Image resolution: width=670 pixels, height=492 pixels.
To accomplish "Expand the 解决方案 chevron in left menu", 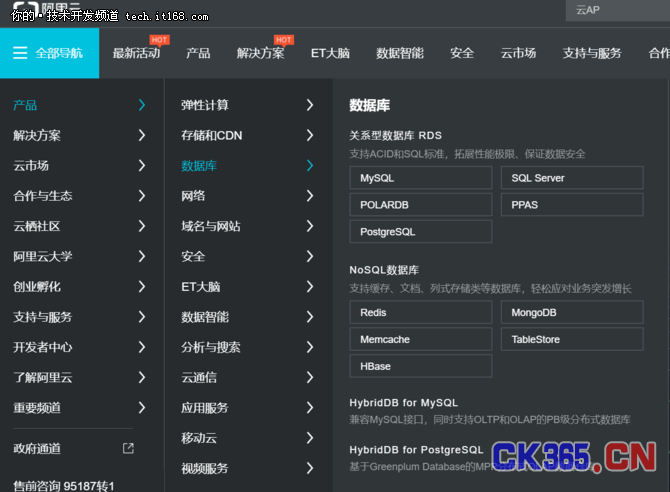I will click(x=142, y=136).
